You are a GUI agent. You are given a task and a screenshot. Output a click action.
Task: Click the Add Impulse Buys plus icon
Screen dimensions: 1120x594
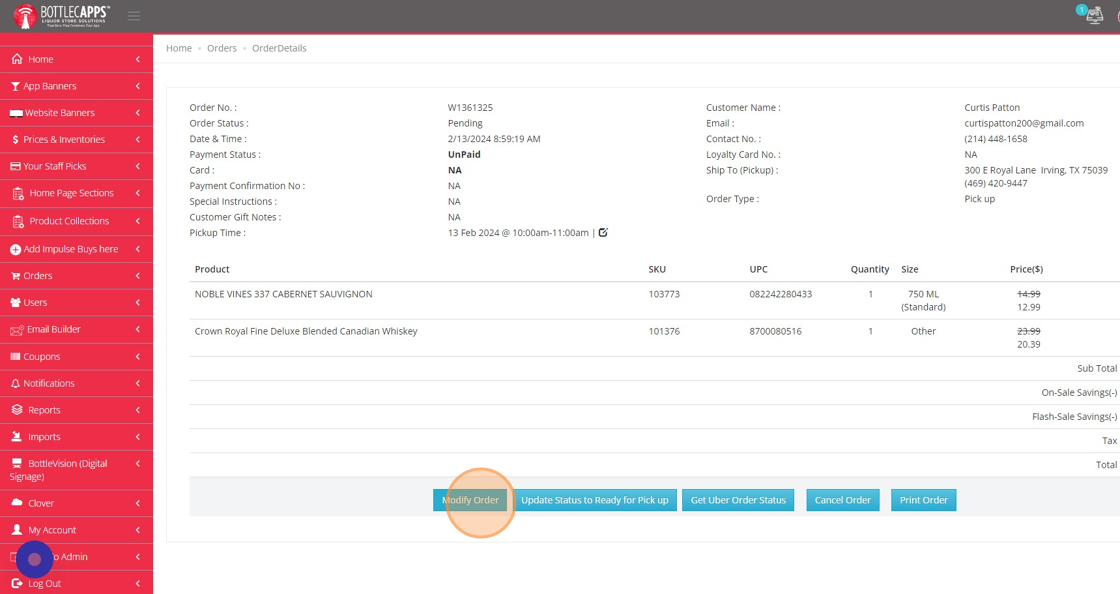[15, 250]
